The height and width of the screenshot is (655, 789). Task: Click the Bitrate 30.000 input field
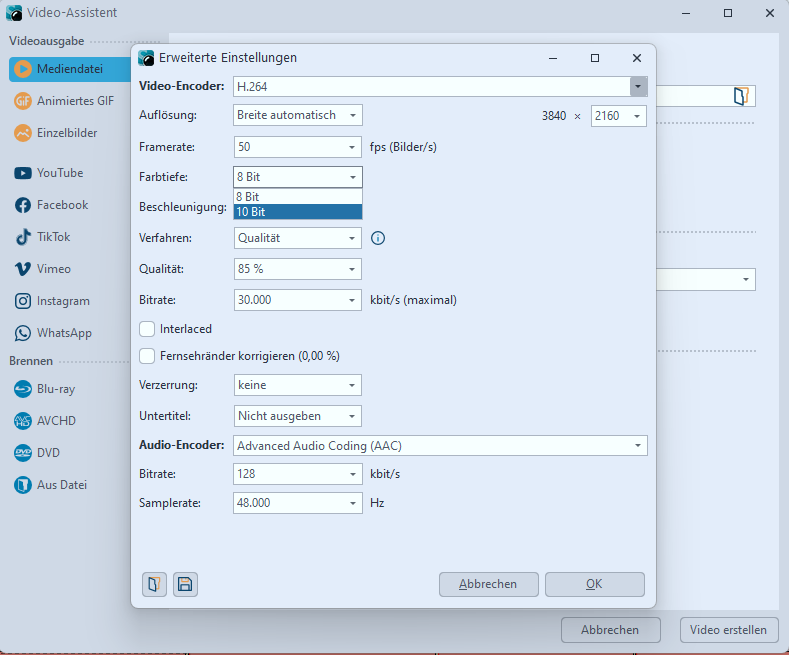click(x=288, y=299)
